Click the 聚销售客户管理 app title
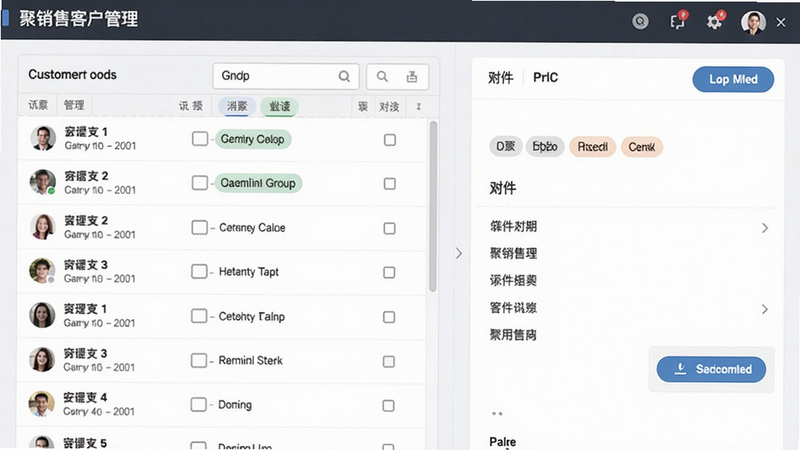The image size is (800, 450). pyautogui.click(x=79, y=19)
